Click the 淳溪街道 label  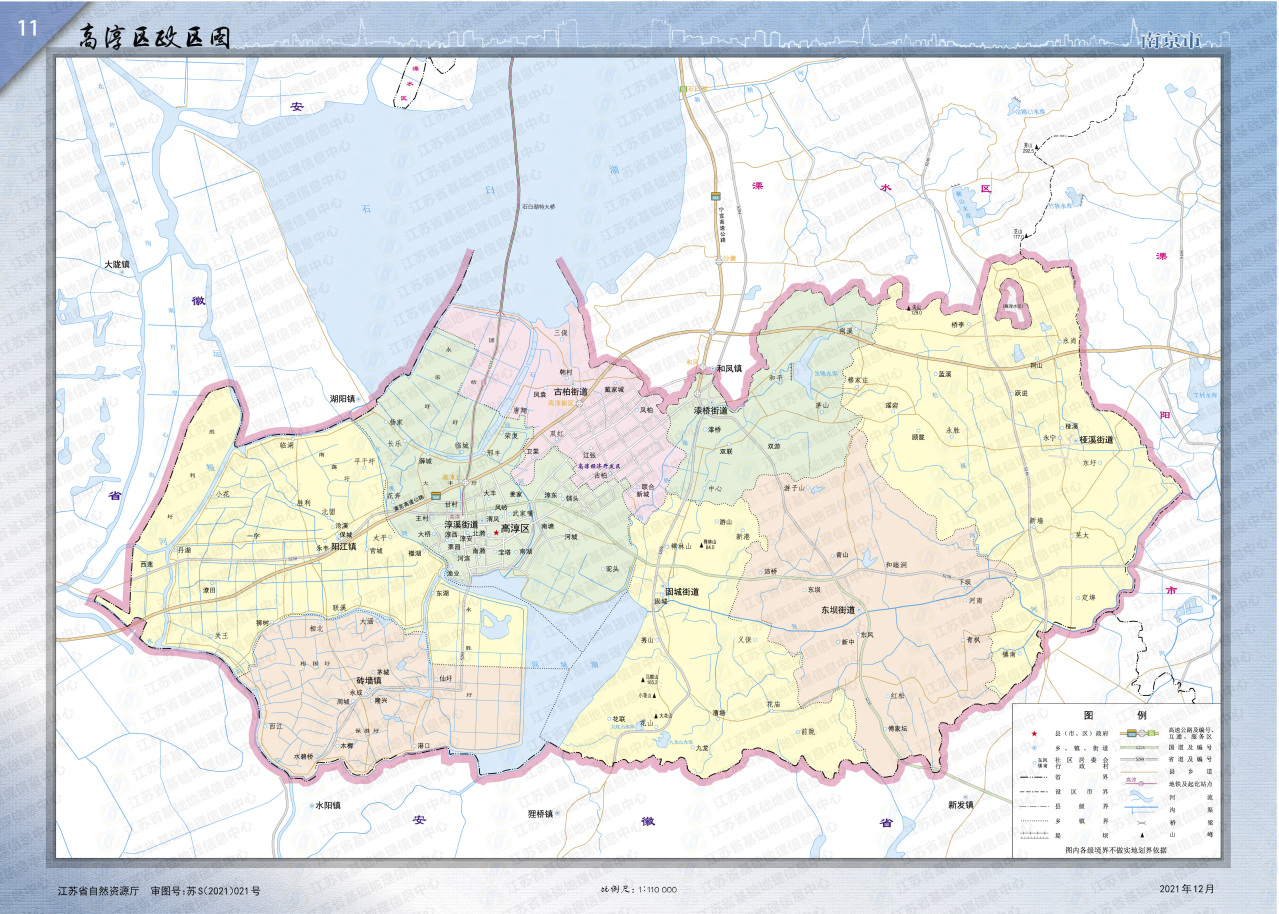coord(461,524)
